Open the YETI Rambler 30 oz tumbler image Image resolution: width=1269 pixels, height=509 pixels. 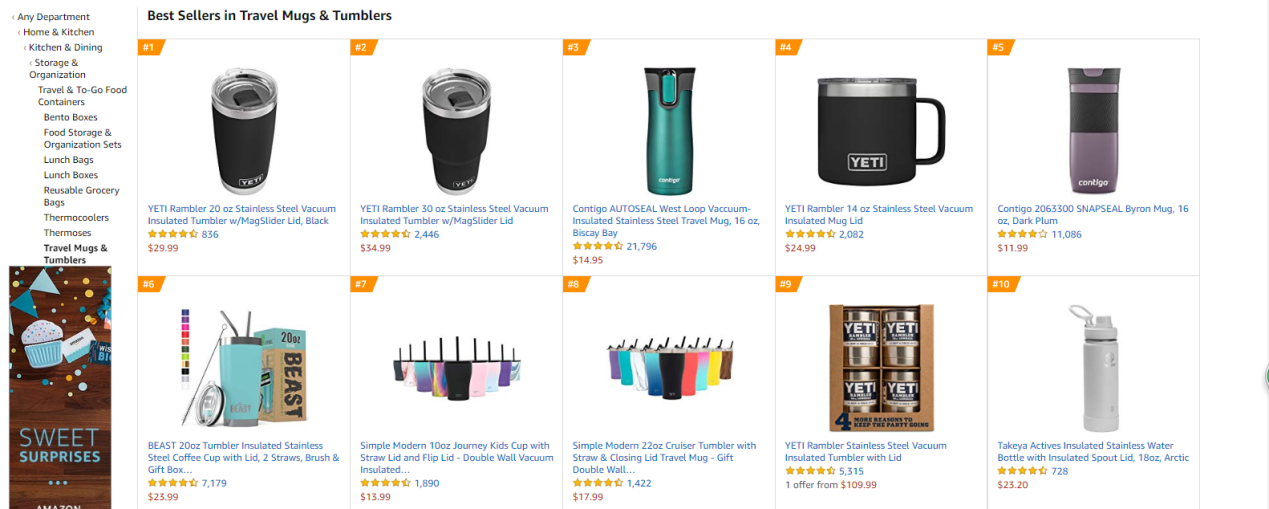pyautogui.click(x=455, y=129)
